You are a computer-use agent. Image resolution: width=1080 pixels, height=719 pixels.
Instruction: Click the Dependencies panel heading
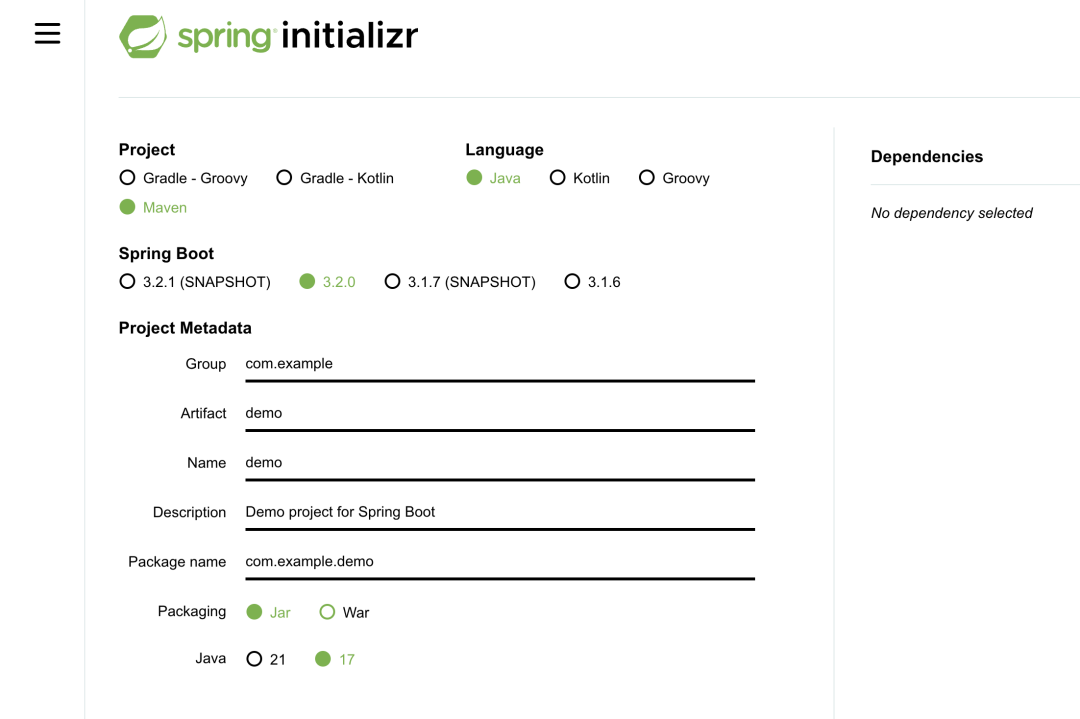(927, 156)
